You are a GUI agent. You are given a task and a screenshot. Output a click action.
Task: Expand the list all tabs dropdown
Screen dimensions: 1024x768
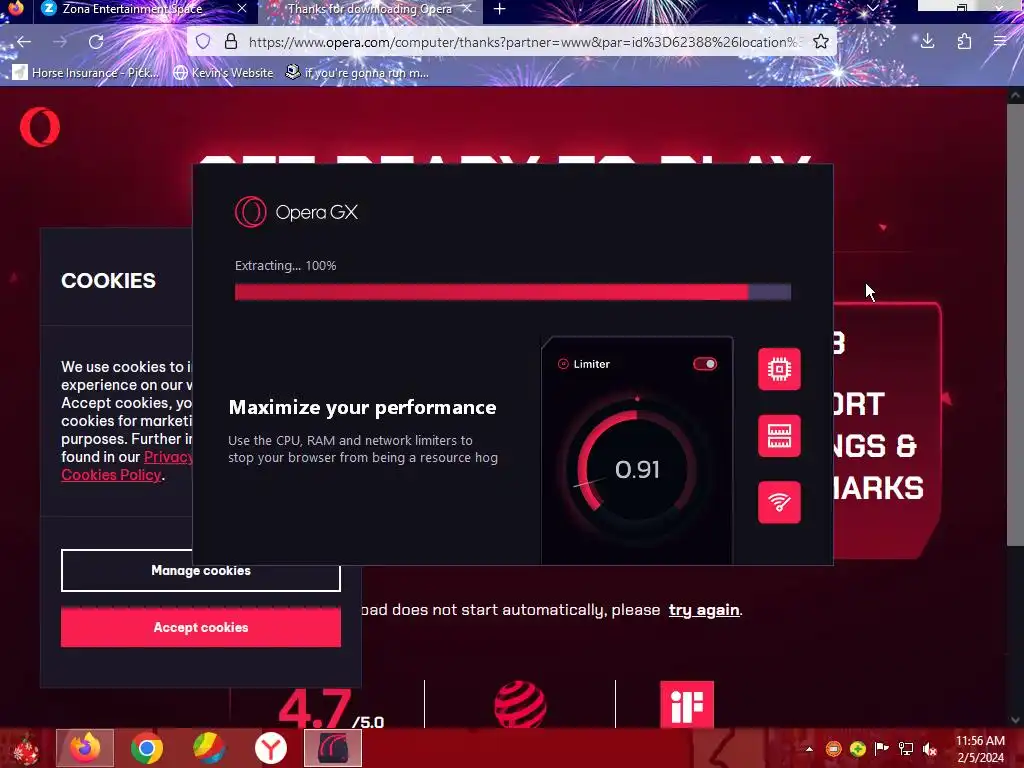(872, 8)
